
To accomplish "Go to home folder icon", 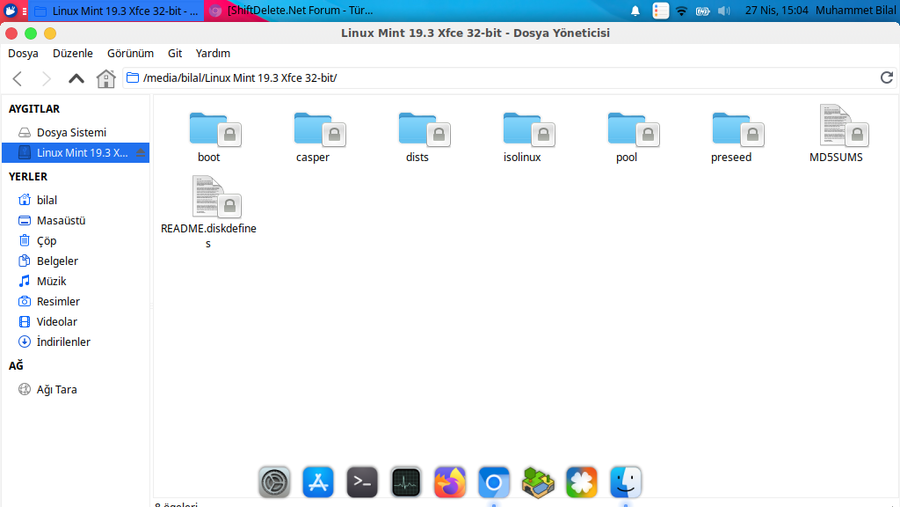I will 106,78.
